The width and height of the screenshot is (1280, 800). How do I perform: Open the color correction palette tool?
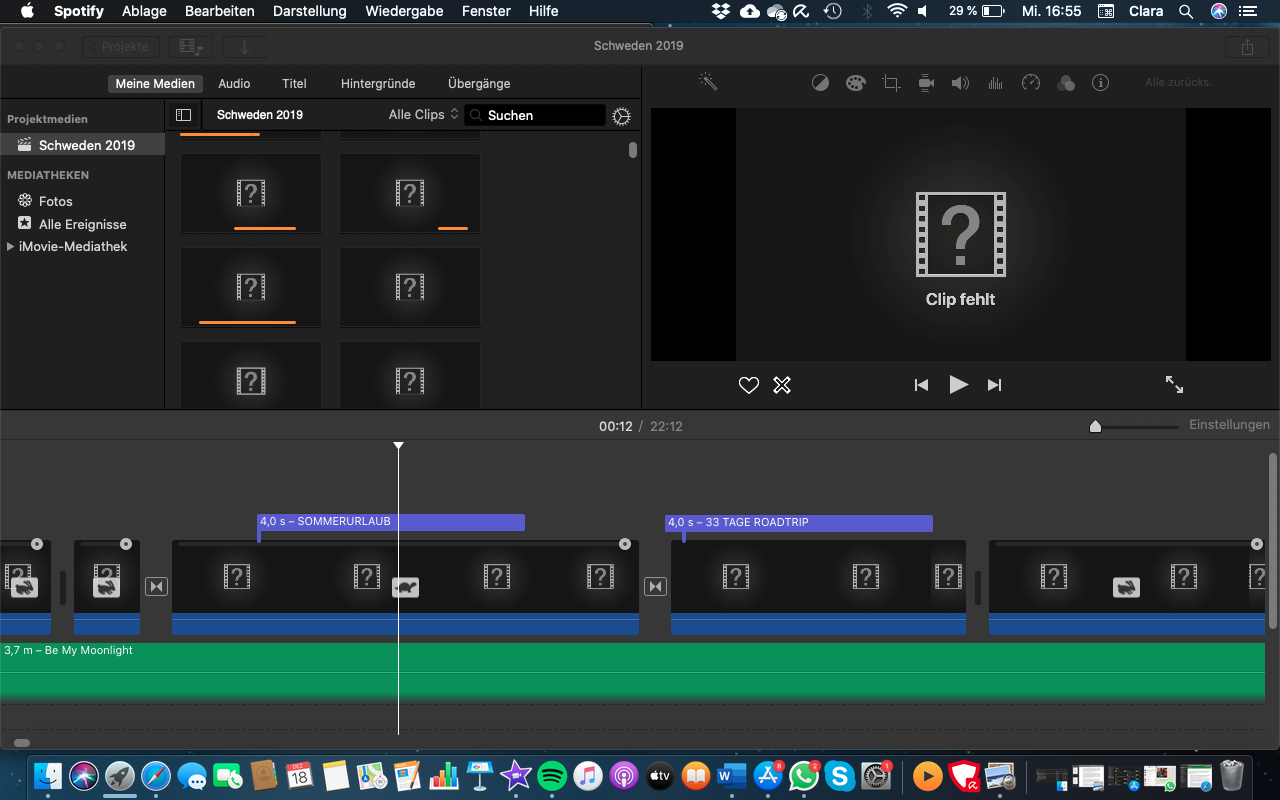tap(855, 83)
